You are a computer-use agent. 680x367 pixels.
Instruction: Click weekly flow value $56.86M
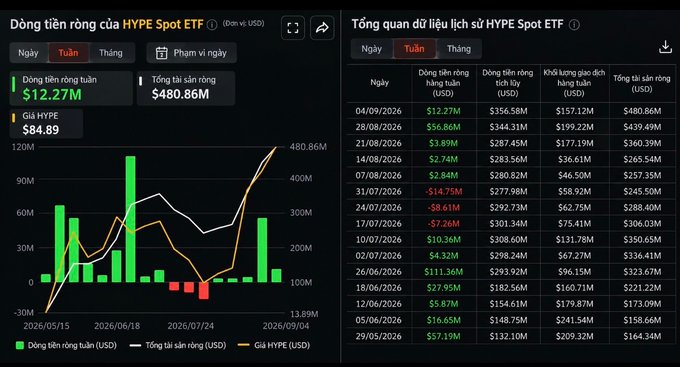tap(443, 127)
